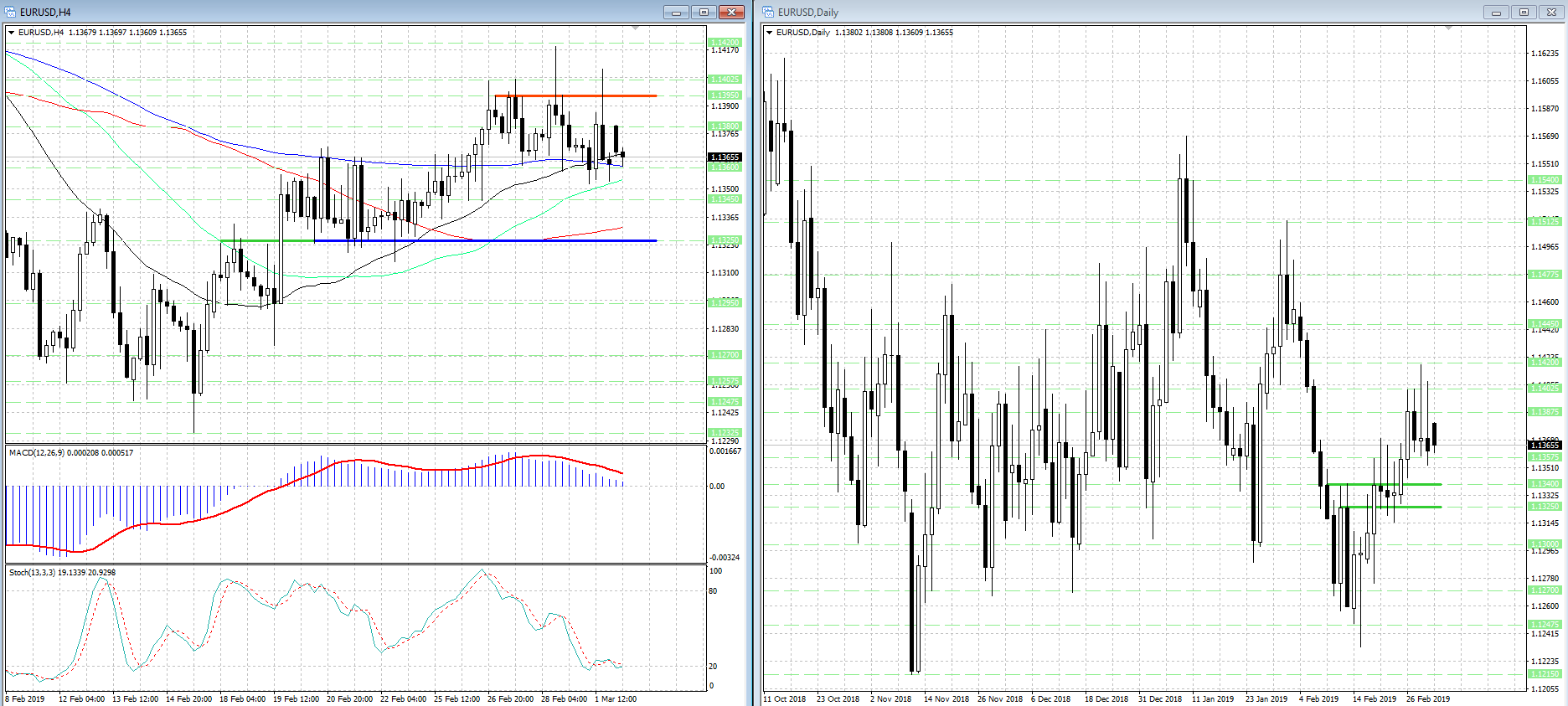The height and width of the screenshot is (706, 1568).
Task: Maximize the EURUSD,Daily chart window
Action: 1524,12
